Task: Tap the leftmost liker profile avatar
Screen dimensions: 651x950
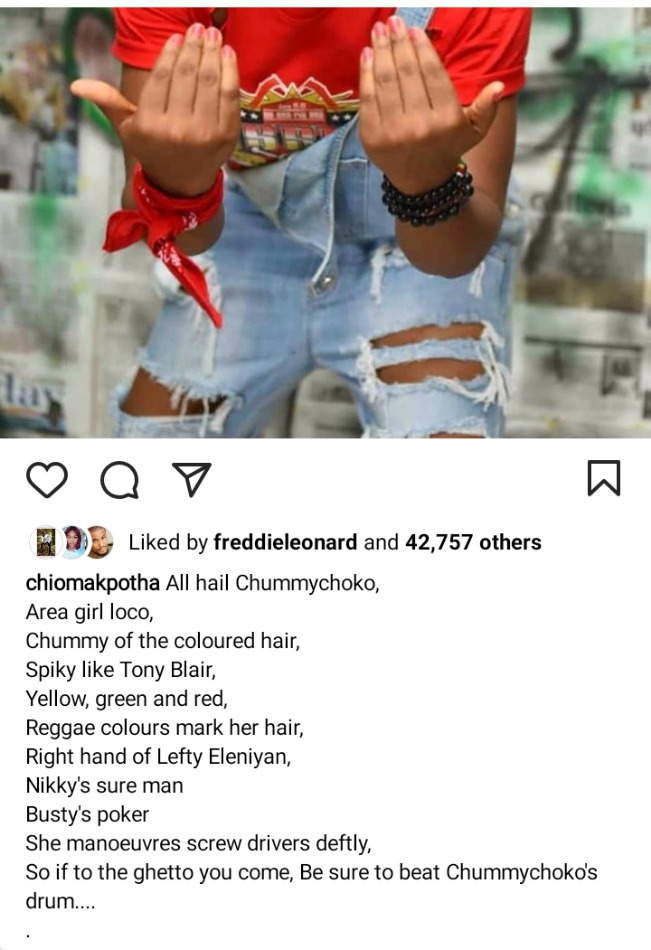Action: point(45,542)
